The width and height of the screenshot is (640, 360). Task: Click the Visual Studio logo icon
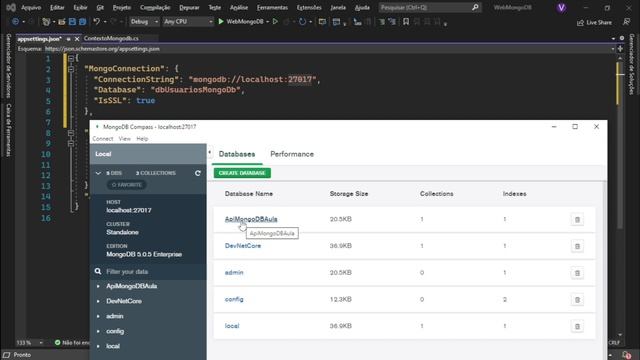tap(11, 7)
